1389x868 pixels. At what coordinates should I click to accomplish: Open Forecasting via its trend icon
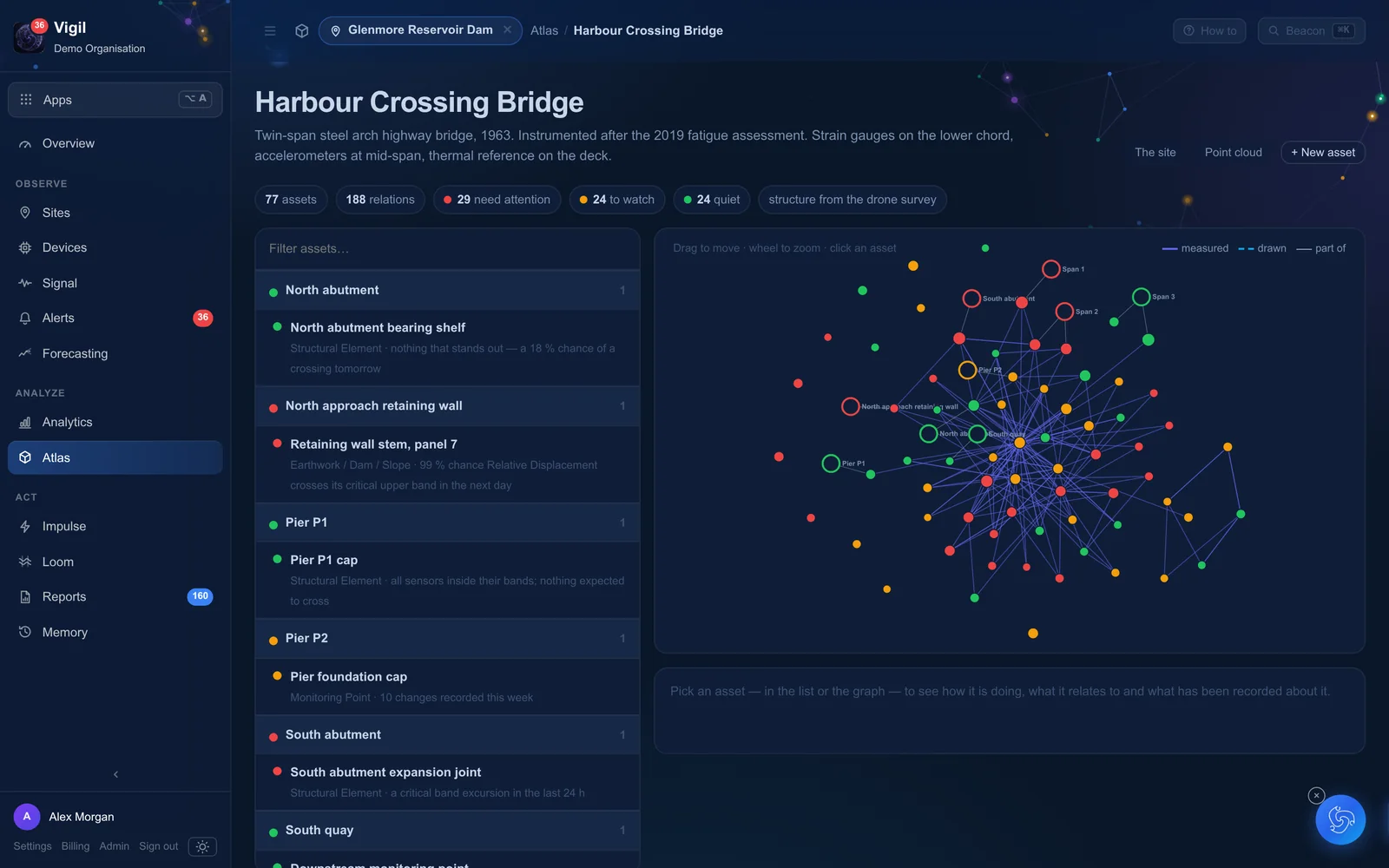(x=25, y=353)
